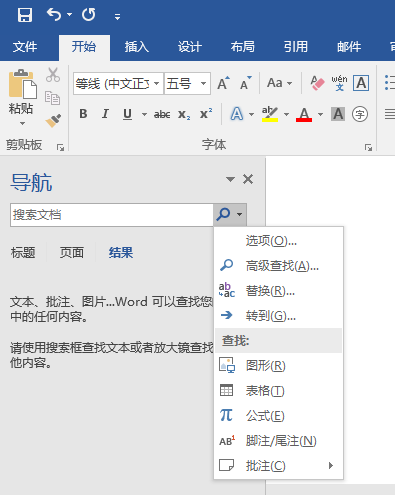
Task: Collapse the search options dropdown arrow
Action: pos(240,214)
